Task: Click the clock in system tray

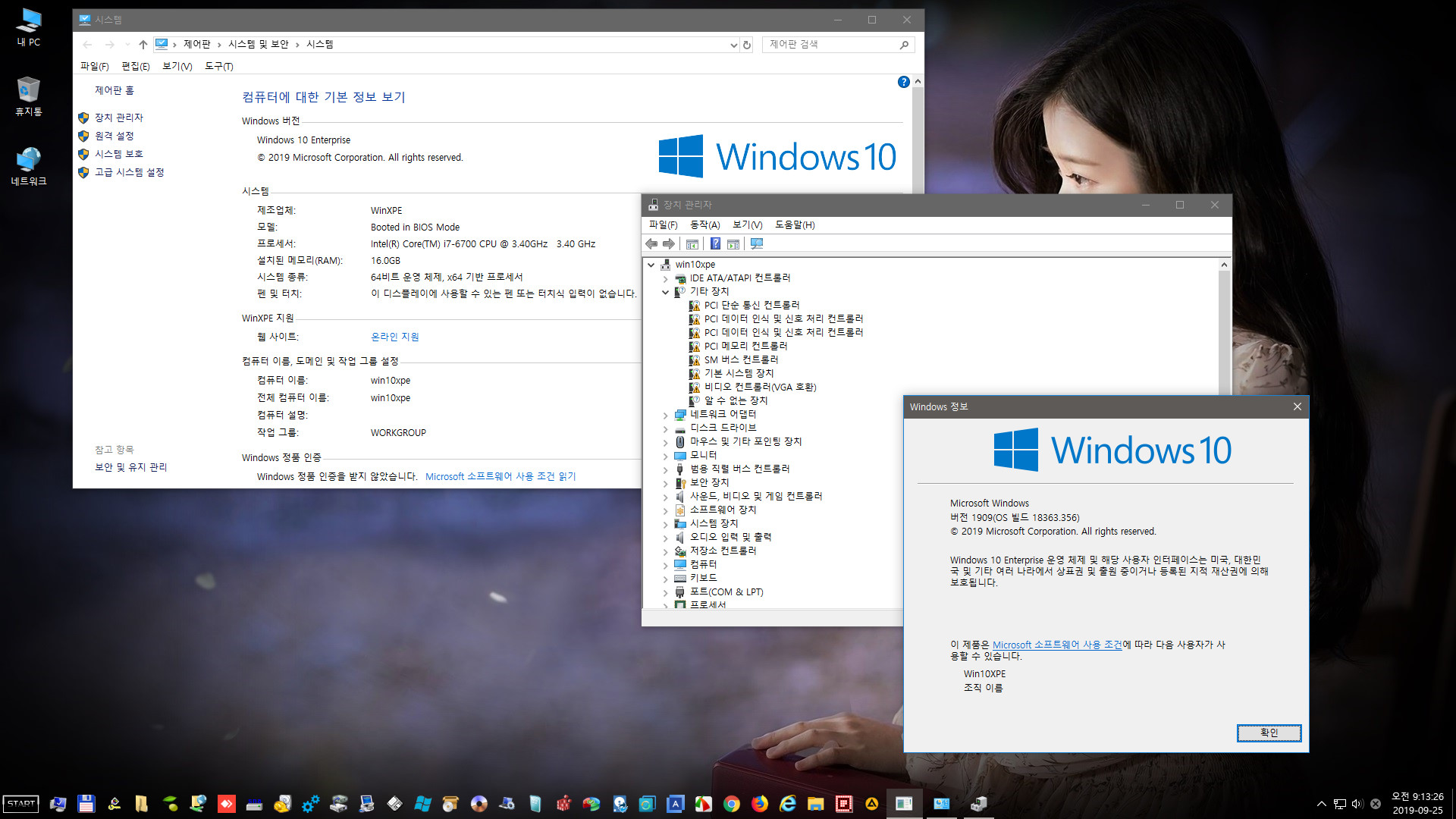Action: coord(1417,804)
